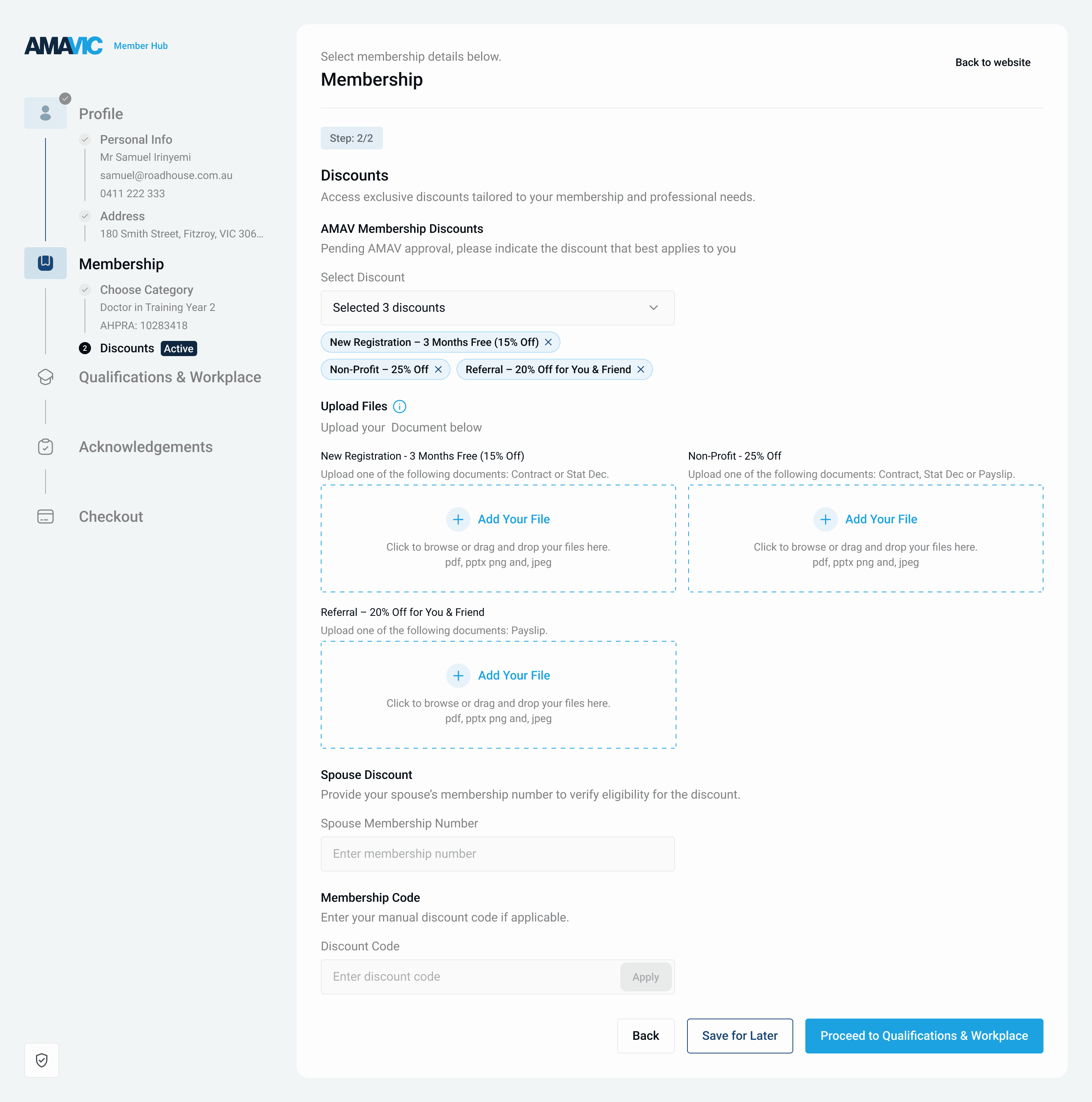The image size is (1092, 1102).
Task: Click the Qualifications graduation cap icon
Action: click(x=45, y=377)
